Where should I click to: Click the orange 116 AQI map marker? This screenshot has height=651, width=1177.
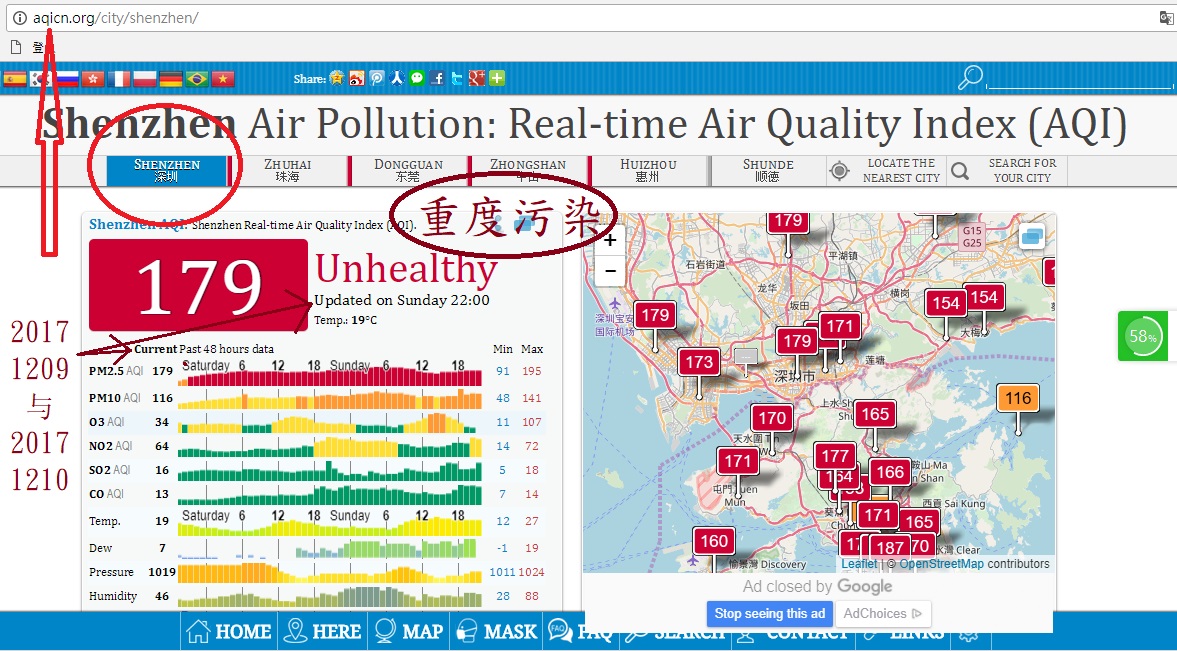pos(1018,399)
